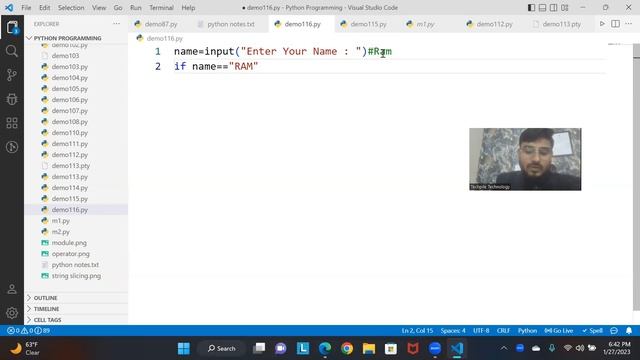Screen dimensions: 640x360
Task: Customize layout icon in title bar
Action: click(x=565, y=8)
